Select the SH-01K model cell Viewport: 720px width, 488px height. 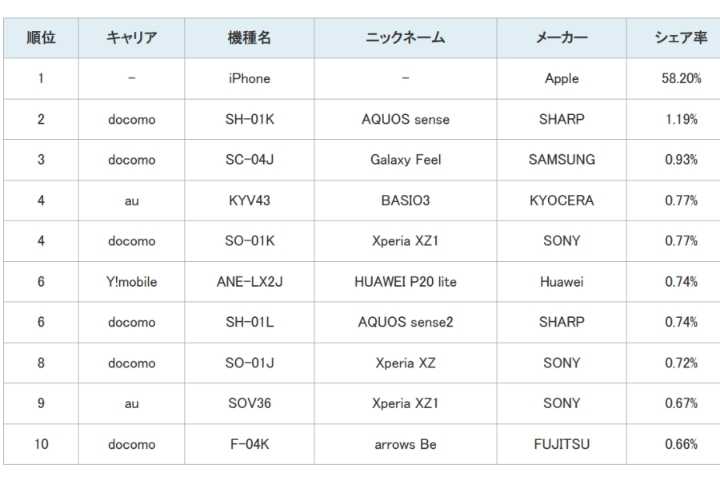(x=249, y=120)
